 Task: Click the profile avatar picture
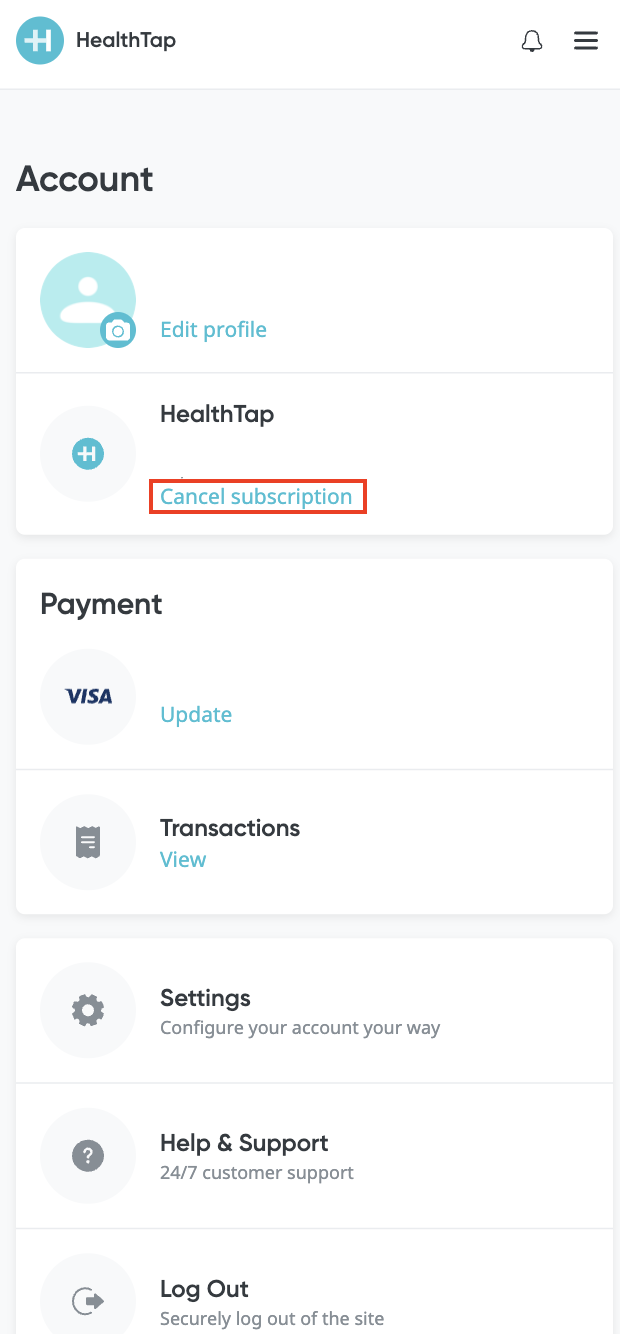click(88, 300)
